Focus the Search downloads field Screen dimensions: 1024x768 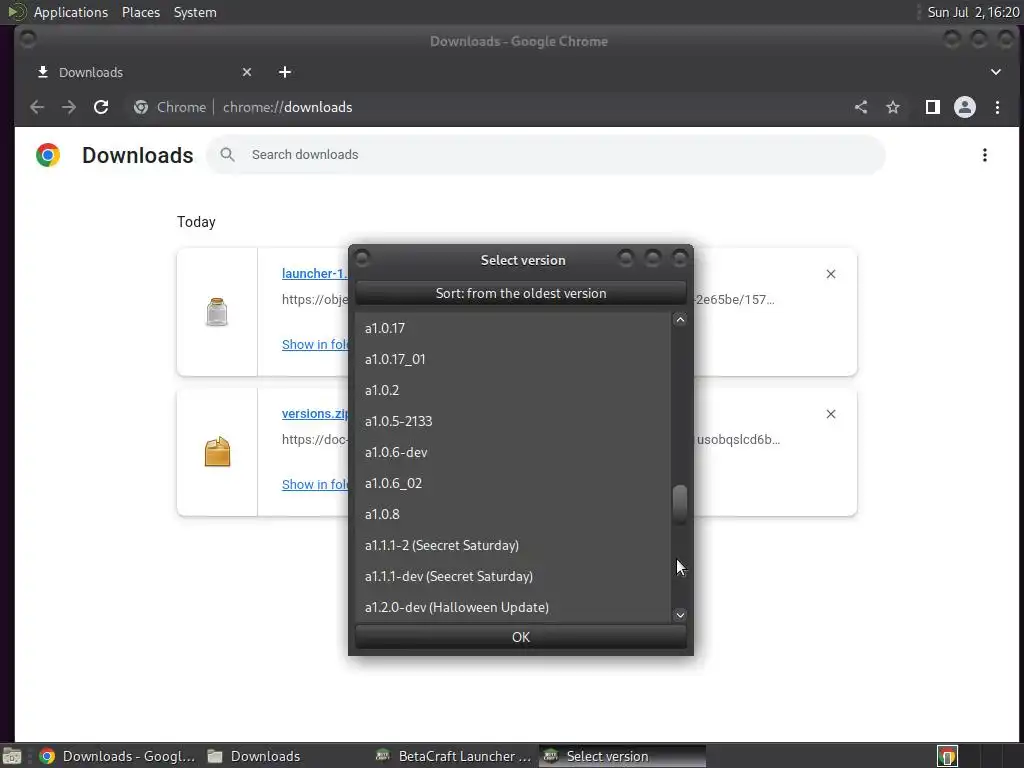[546, 155]
